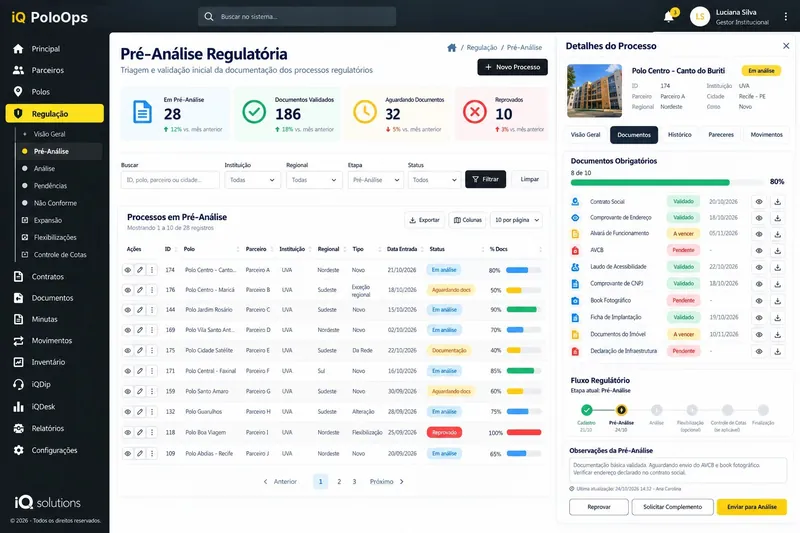The width and height of the screenshot is (800, 533).
Task: Switch to the Movimentos details tab
Action: point(766,135)
